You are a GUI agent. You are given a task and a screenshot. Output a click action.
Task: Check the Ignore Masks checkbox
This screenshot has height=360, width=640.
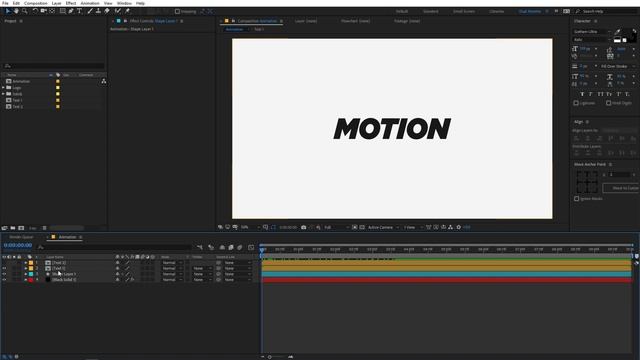[577, 198]
